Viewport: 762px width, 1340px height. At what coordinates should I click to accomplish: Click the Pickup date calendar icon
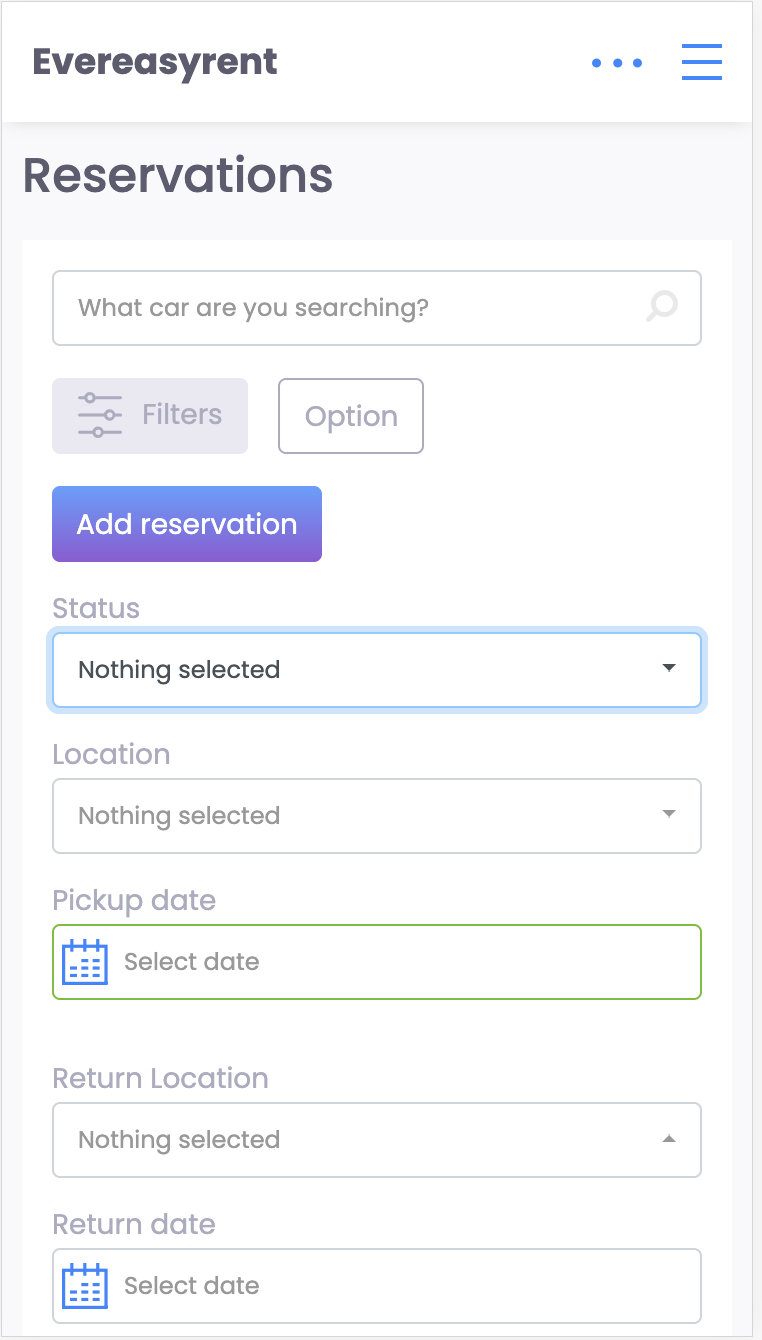[x=85, y=962]
